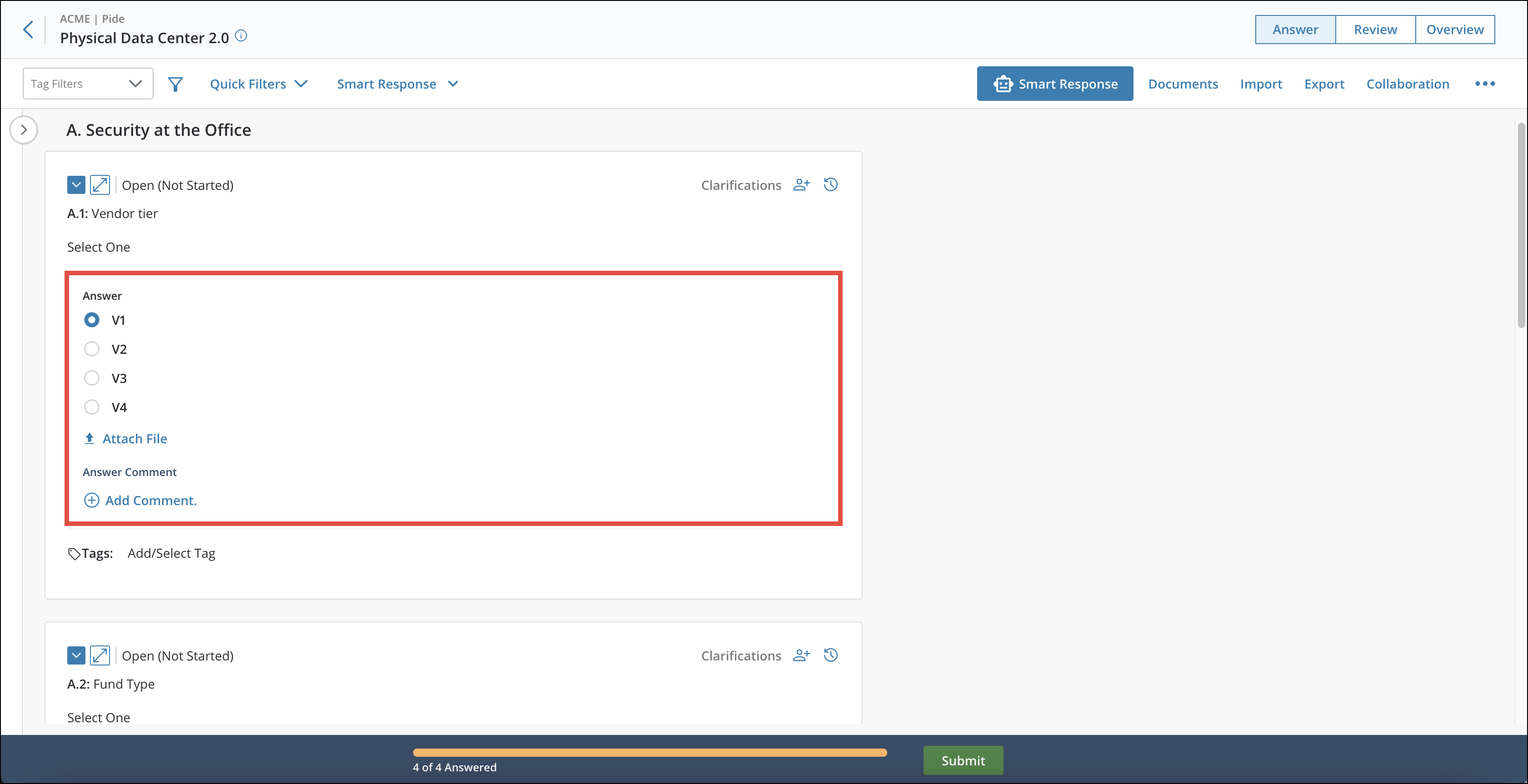Click the Submit button
The image size is (1528, 784).
962,760
